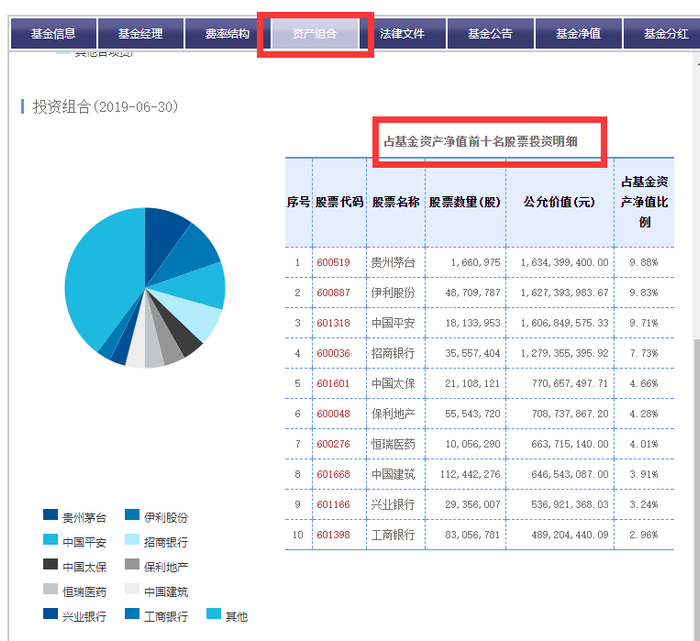
Task: Click the 股票名称 column header
Action: (396, 202)
